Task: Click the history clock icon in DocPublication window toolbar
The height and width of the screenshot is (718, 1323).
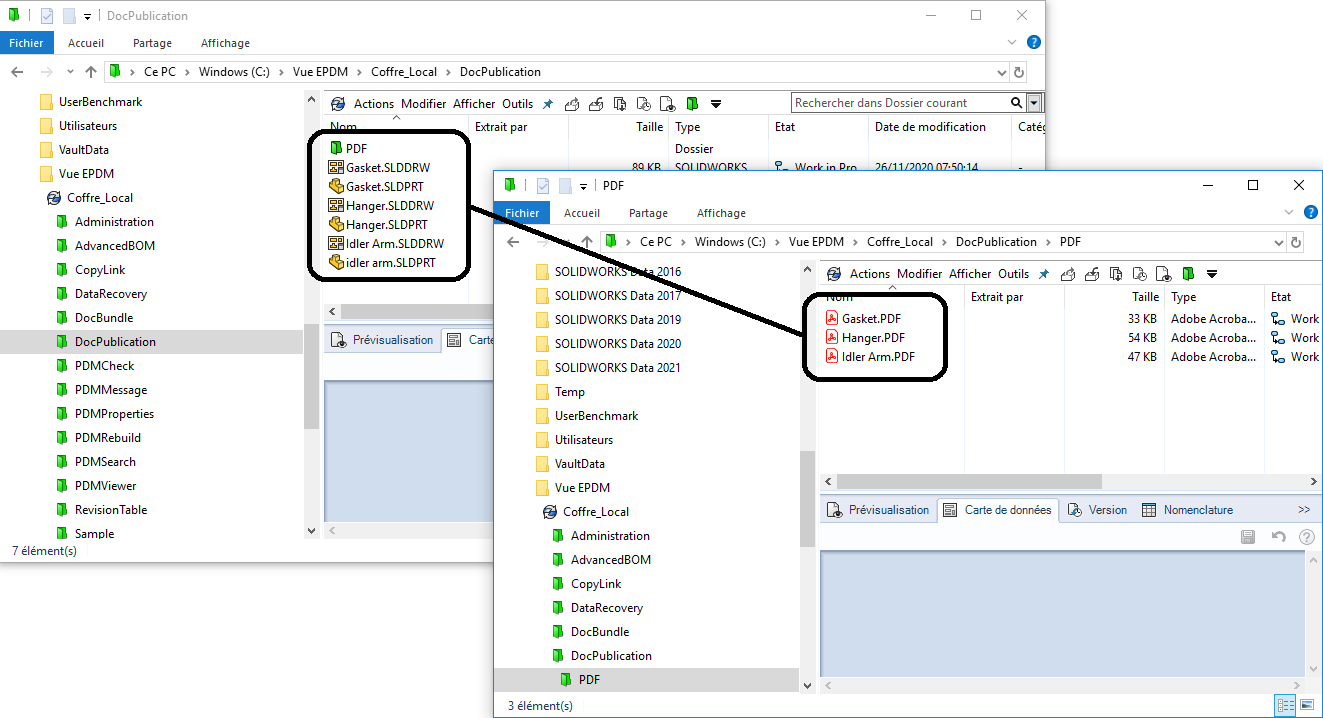Action: pos(643,104)
